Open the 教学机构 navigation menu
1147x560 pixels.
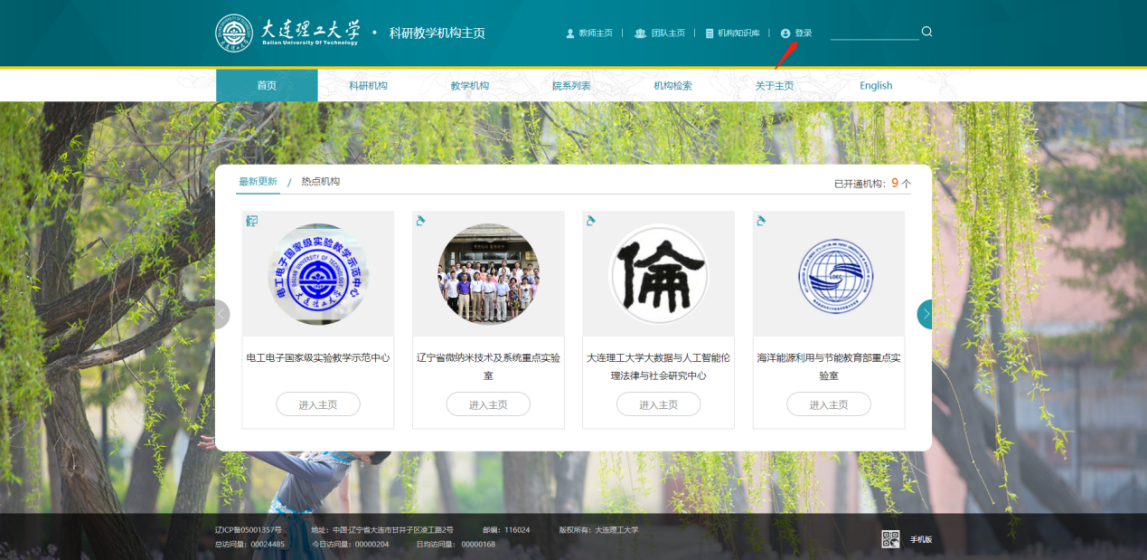(470, 86)
